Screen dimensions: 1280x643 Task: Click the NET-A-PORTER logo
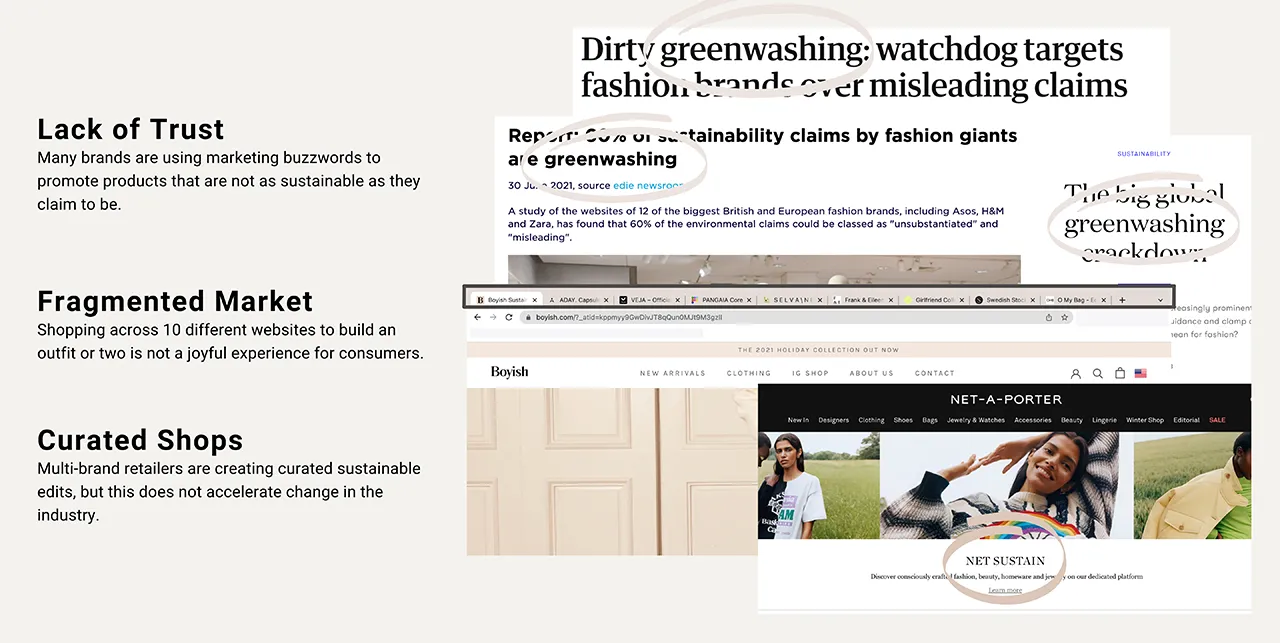point(1005,399)
